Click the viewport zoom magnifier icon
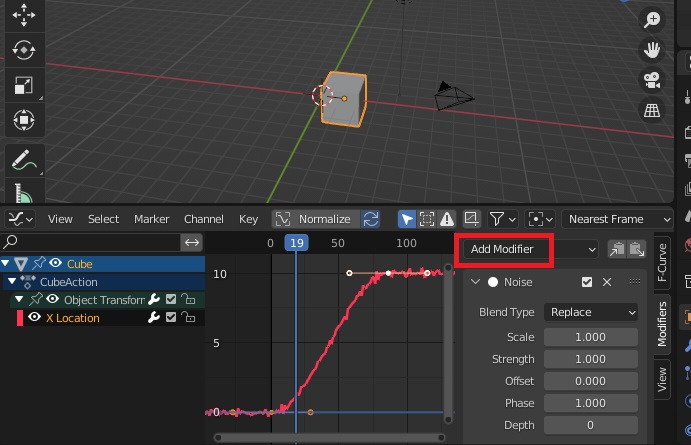The image size is (691, 445). tap(652, 19)
